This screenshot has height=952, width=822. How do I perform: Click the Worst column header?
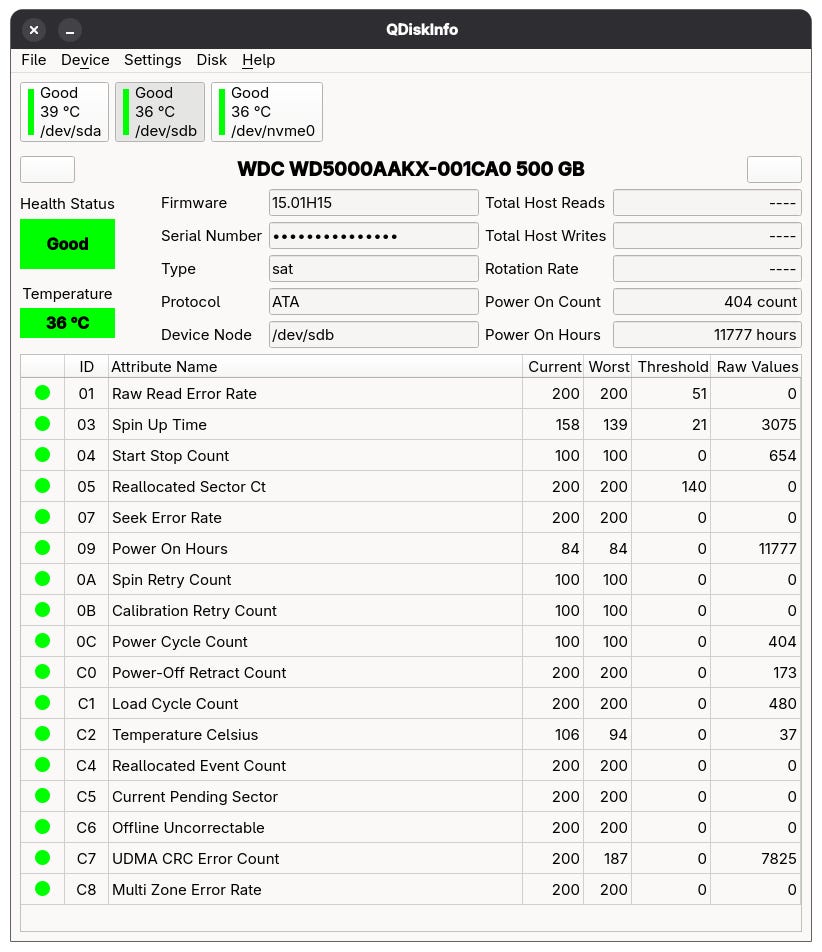[608, 367]
